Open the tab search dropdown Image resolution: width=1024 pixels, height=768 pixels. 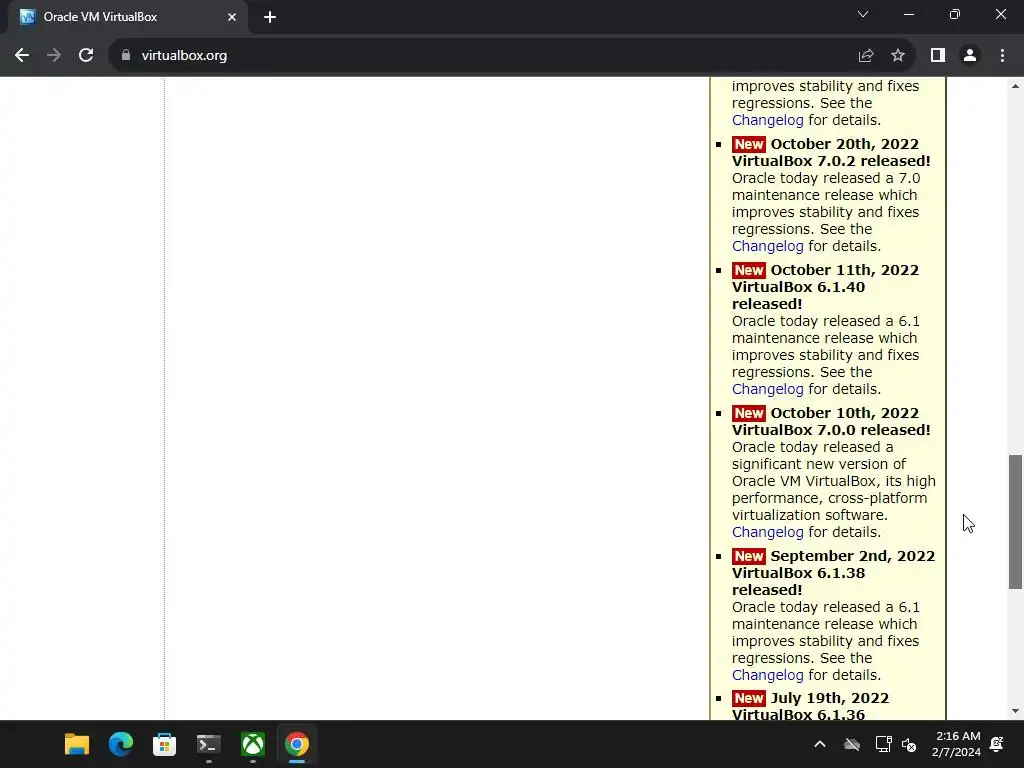pyautogui.click(x=863, y=14)
